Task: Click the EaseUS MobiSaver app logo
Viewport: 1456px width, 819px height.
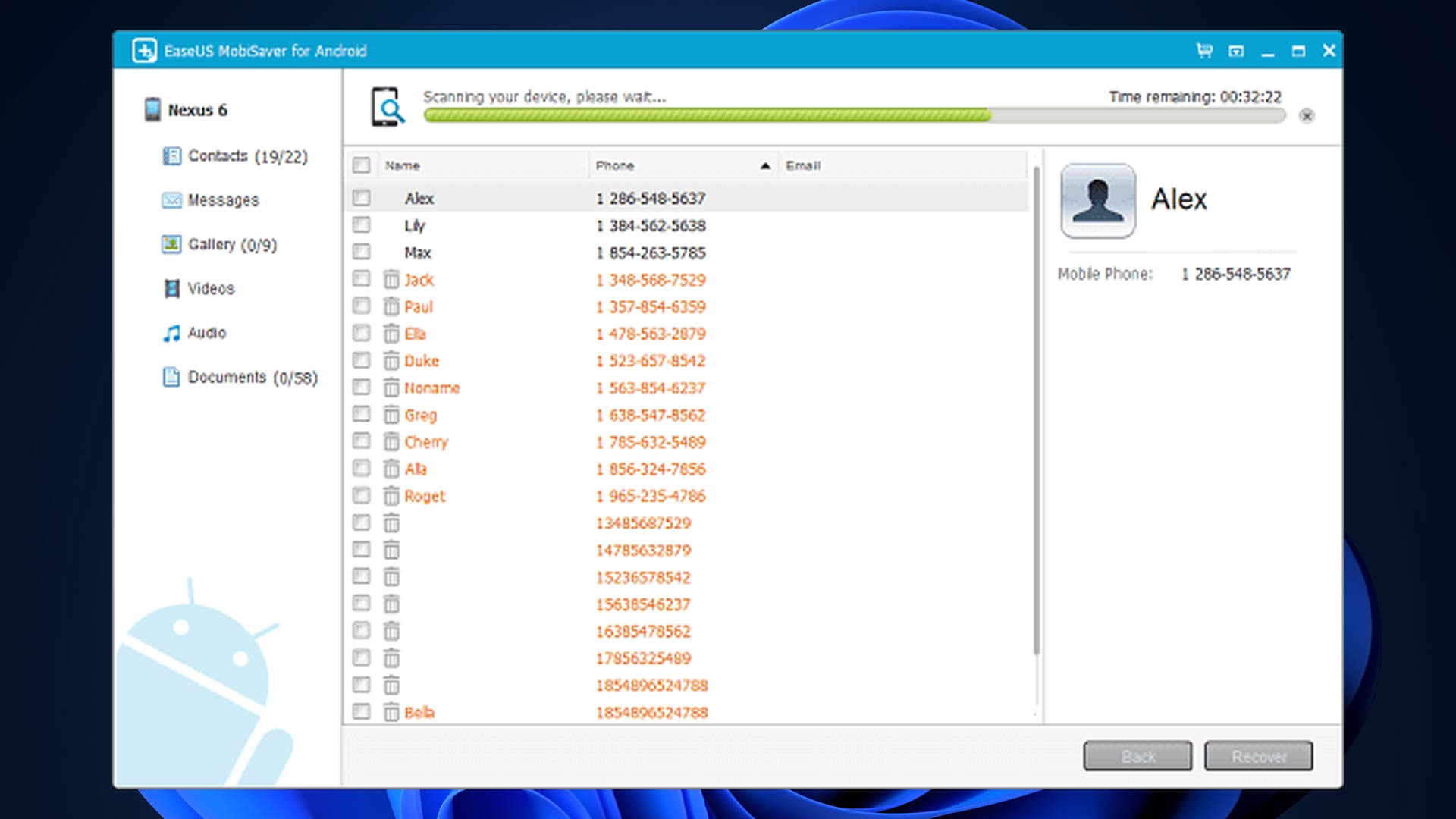Action: 144,51
